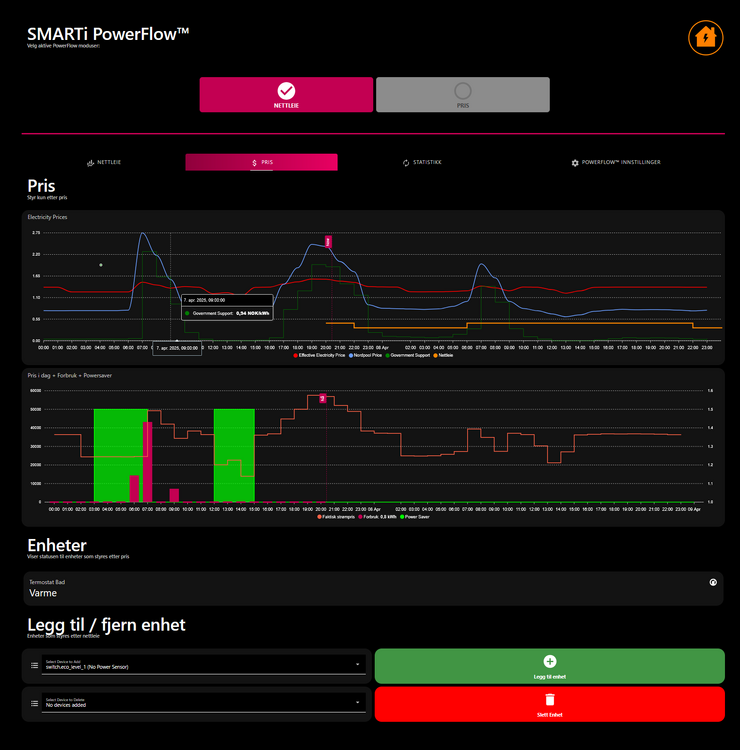Expand the Termostat Bad Varme device row

click(370, 588)
